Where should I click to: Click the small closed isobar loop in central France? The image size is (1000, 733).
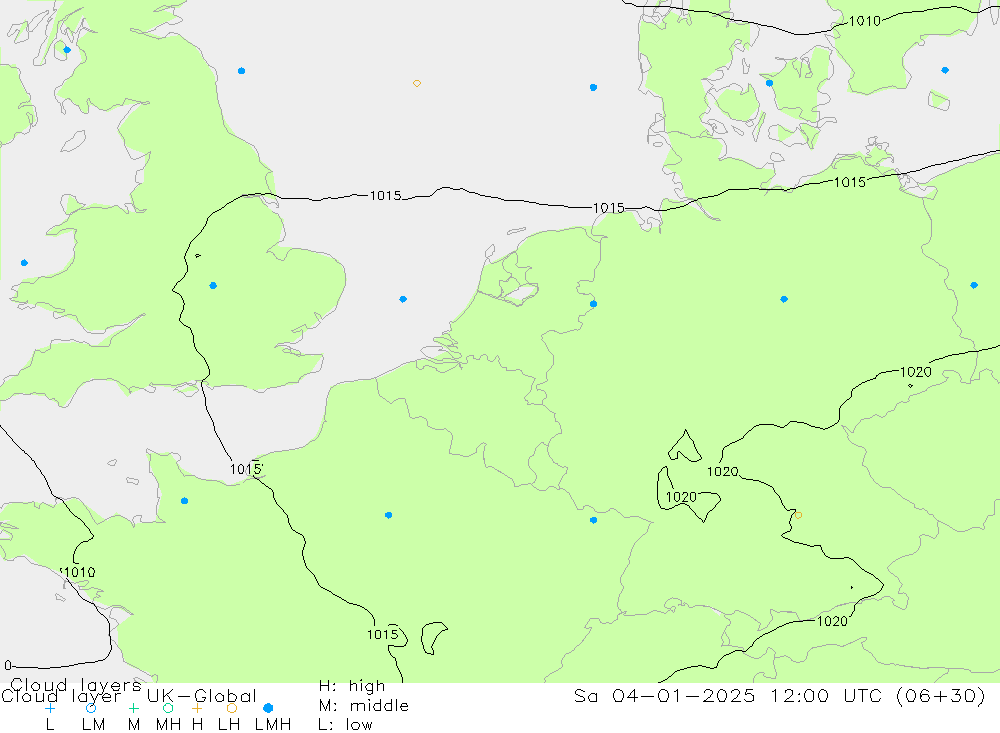click(x=433, y=638)
